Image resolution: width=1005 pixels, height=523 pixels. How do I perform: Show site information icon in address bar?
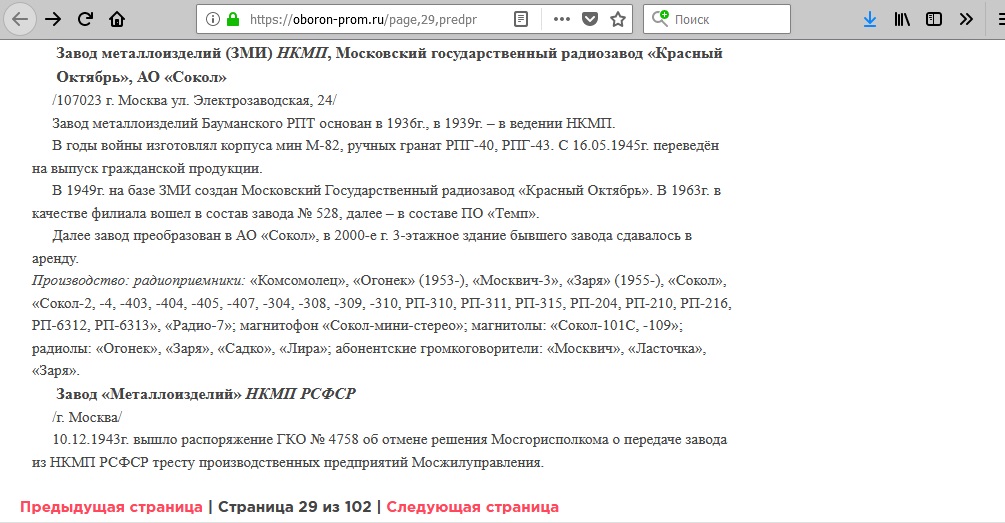[x=211, y=19]
